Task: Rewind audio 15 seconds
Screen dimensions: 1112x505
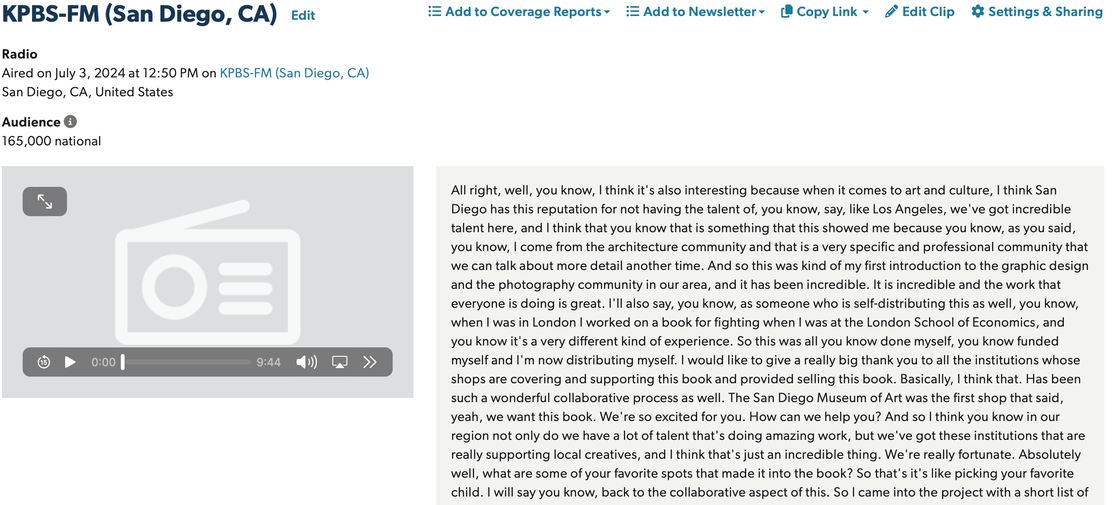Action: tap(44, 362)
